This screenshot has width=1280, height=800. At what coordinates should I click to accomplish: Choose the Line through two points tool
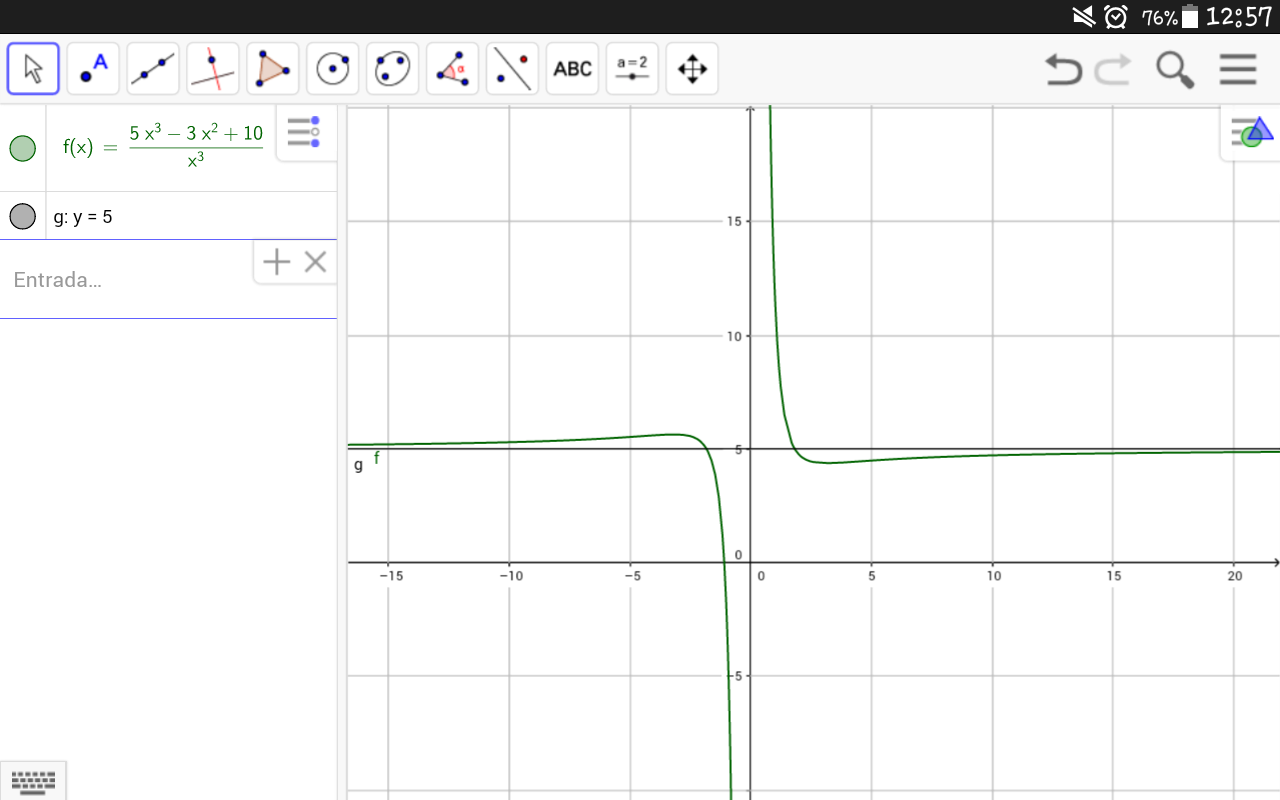coord(153,69)
